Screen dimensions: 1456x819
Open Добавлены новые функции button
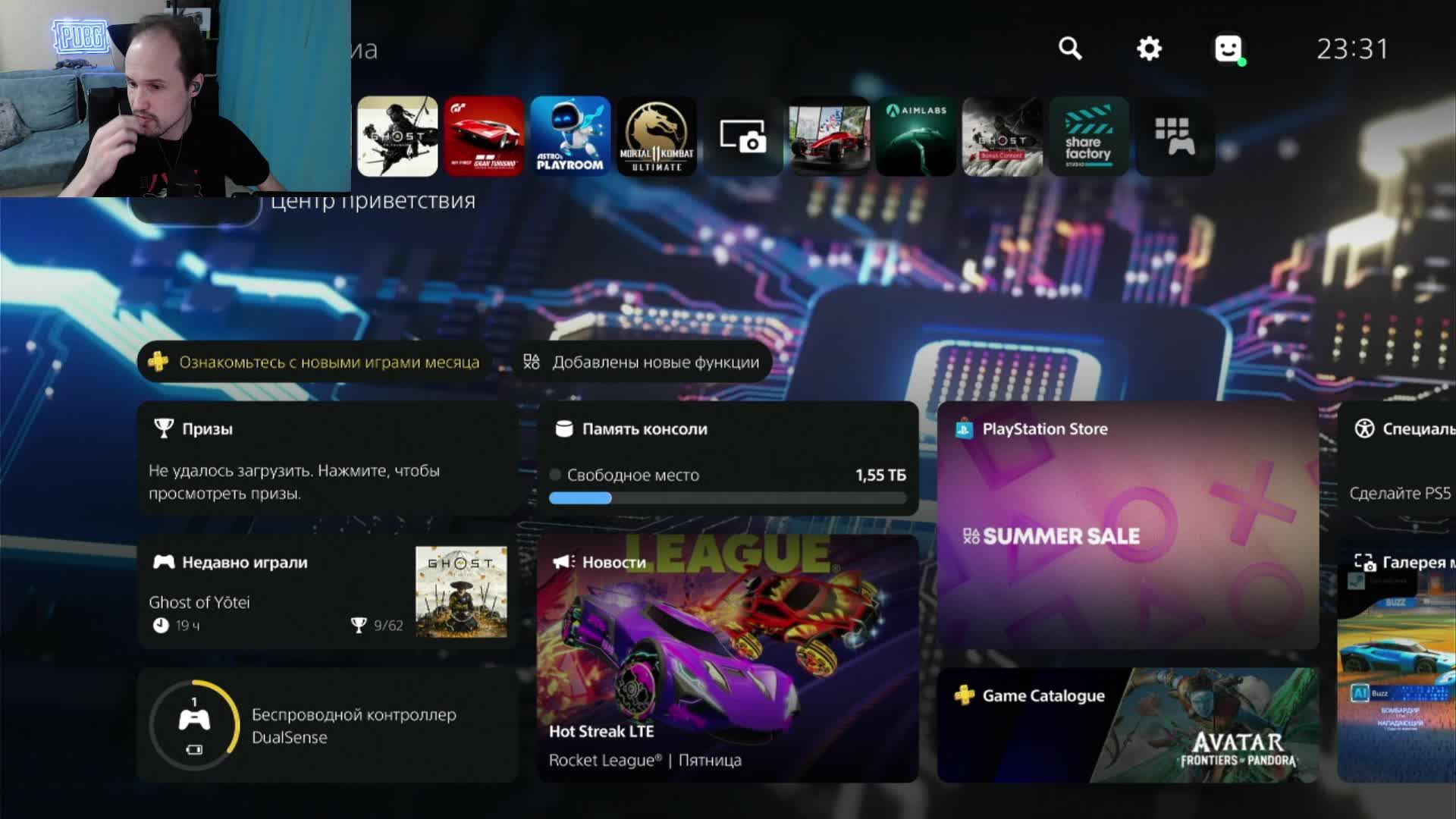click(642, 362)
